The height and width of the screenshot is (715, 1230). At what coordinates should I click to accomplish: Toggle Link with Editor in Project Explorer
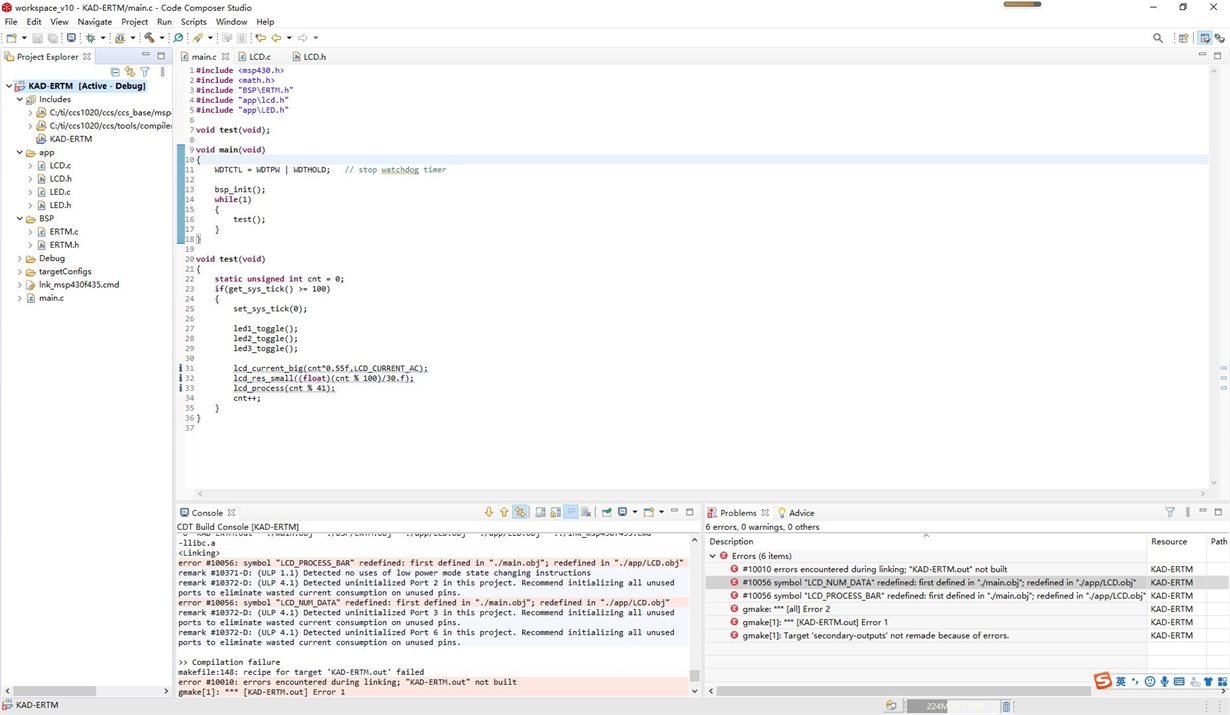click(130, 72)
